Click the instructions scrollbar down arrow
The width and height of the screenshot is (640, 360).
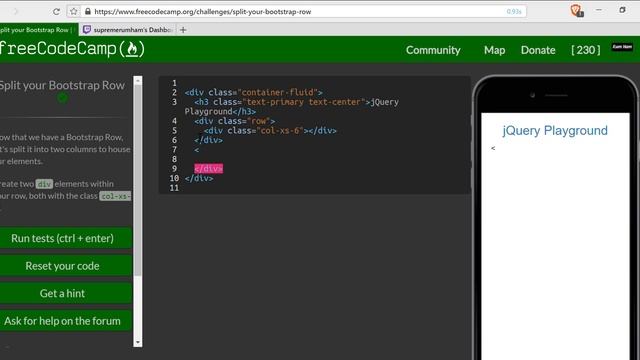coord(138,342)
